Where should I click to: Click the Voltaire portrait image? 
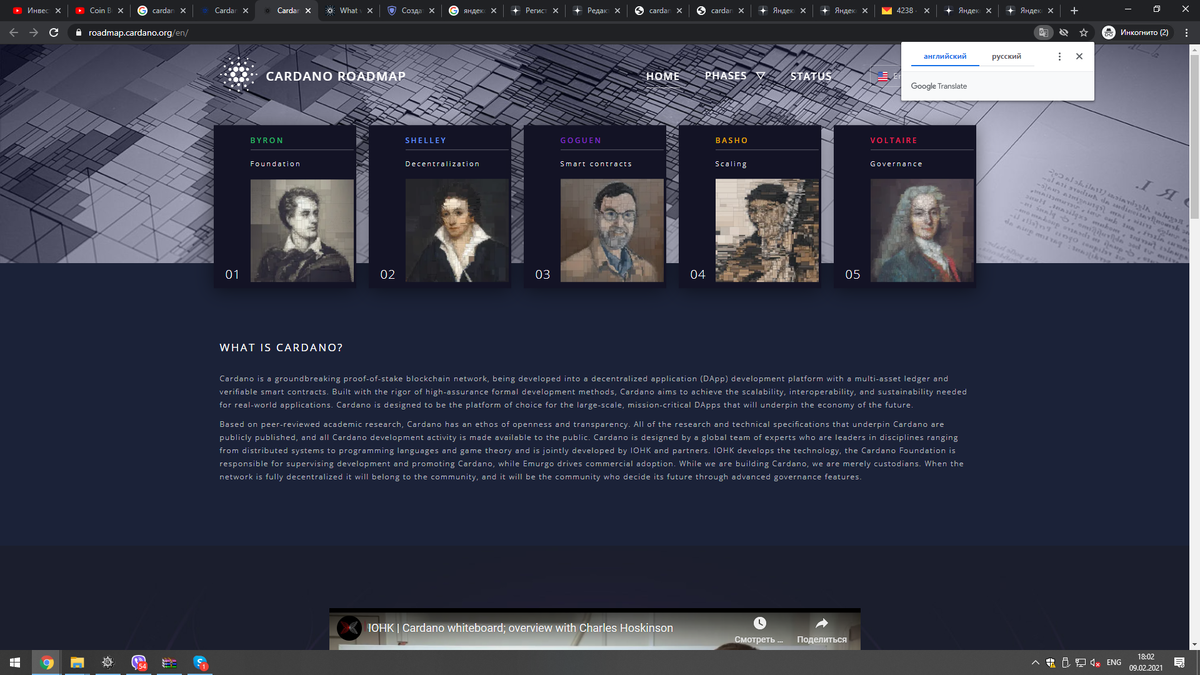tap(921, 230)
